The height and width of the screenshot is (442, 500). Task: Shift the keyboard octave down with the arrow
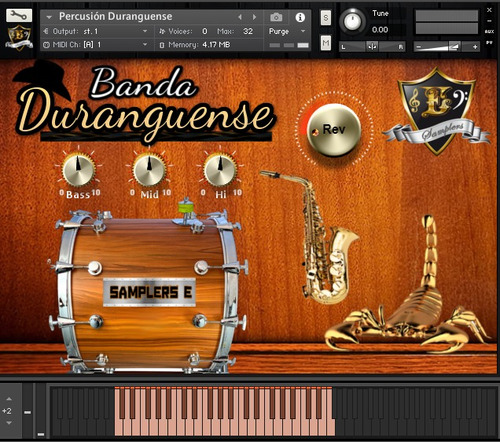9,423
